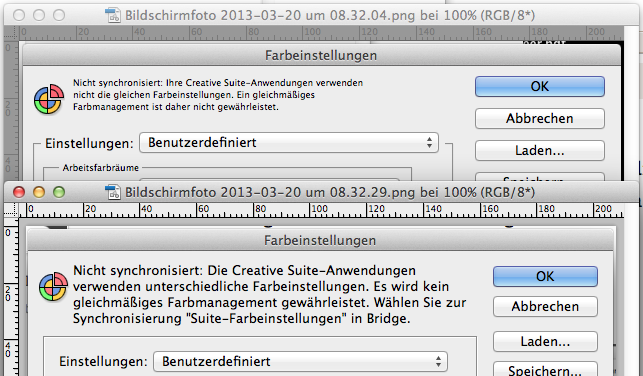Click the title text of the 08.32.29.png window
Image resolution: width=643 pixels, height=376 pixels.
tap(330, 192)
